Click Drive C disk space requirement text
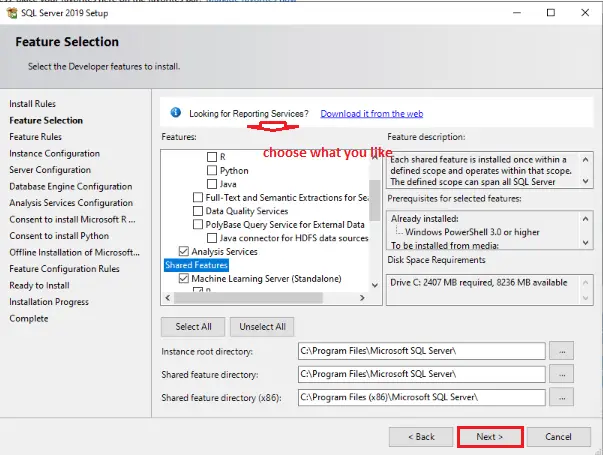 478,283
